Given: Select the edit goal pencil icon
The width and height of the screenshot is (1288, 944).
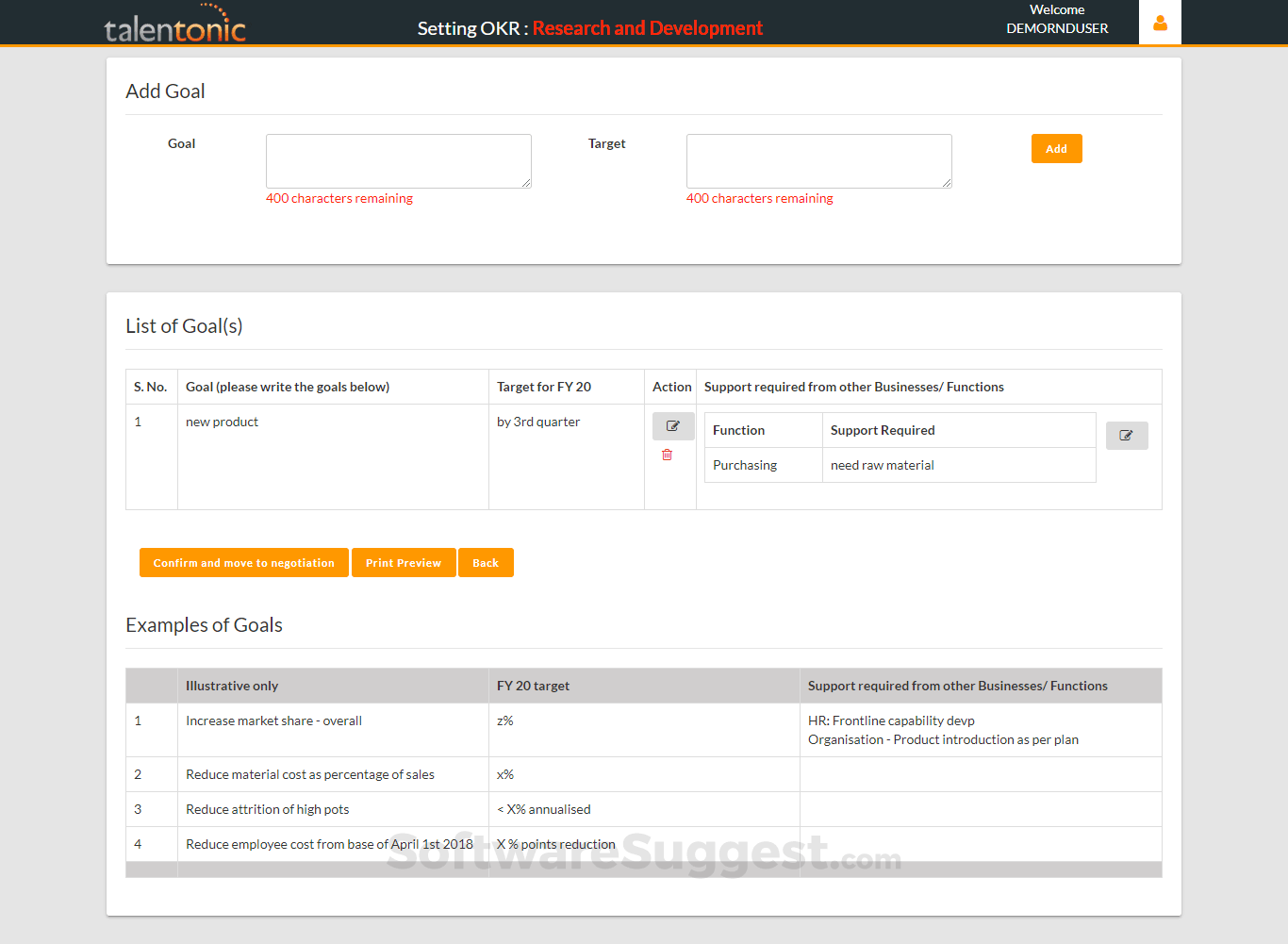Looking at the screenshot, I should (x=673, y=426).
